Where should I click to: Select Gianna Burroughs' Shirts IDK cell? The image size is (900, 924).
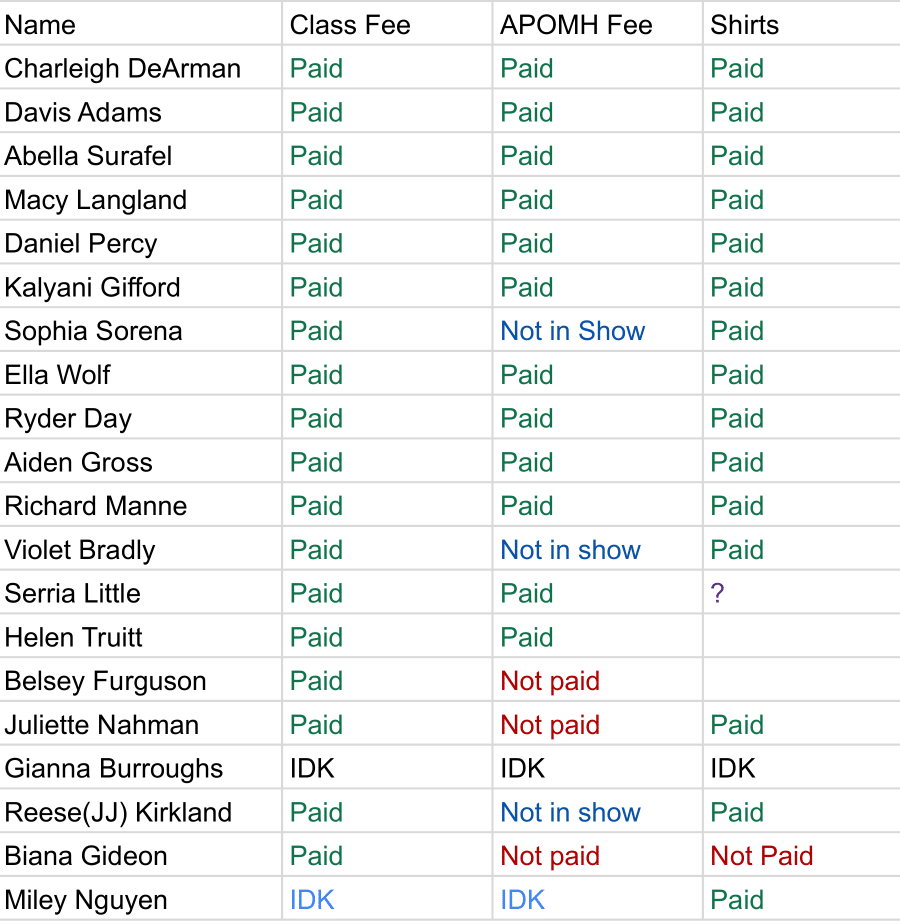point(733,769)
